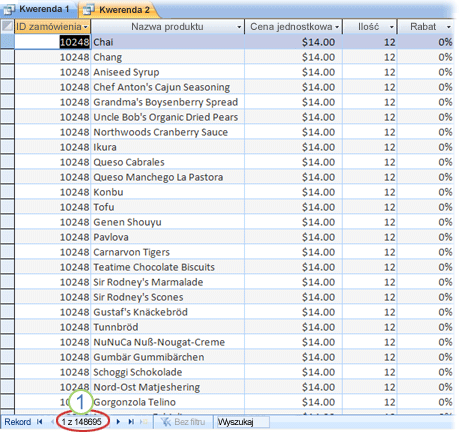Click the select-all box in the datasheet corner
The height and width of the screenshot is (432, 459).
(x=7, y=26)
